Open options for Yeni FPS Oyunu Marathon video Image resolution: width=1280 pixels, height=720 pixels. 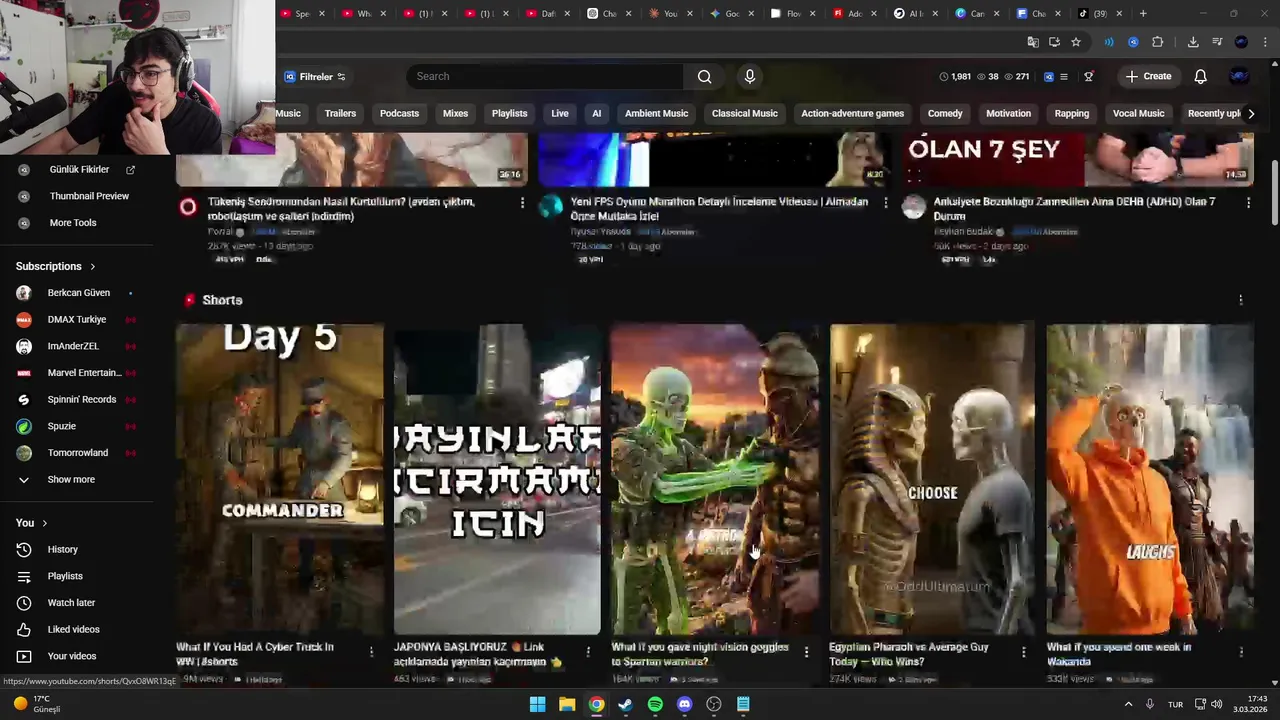click(x=885, y=203)
